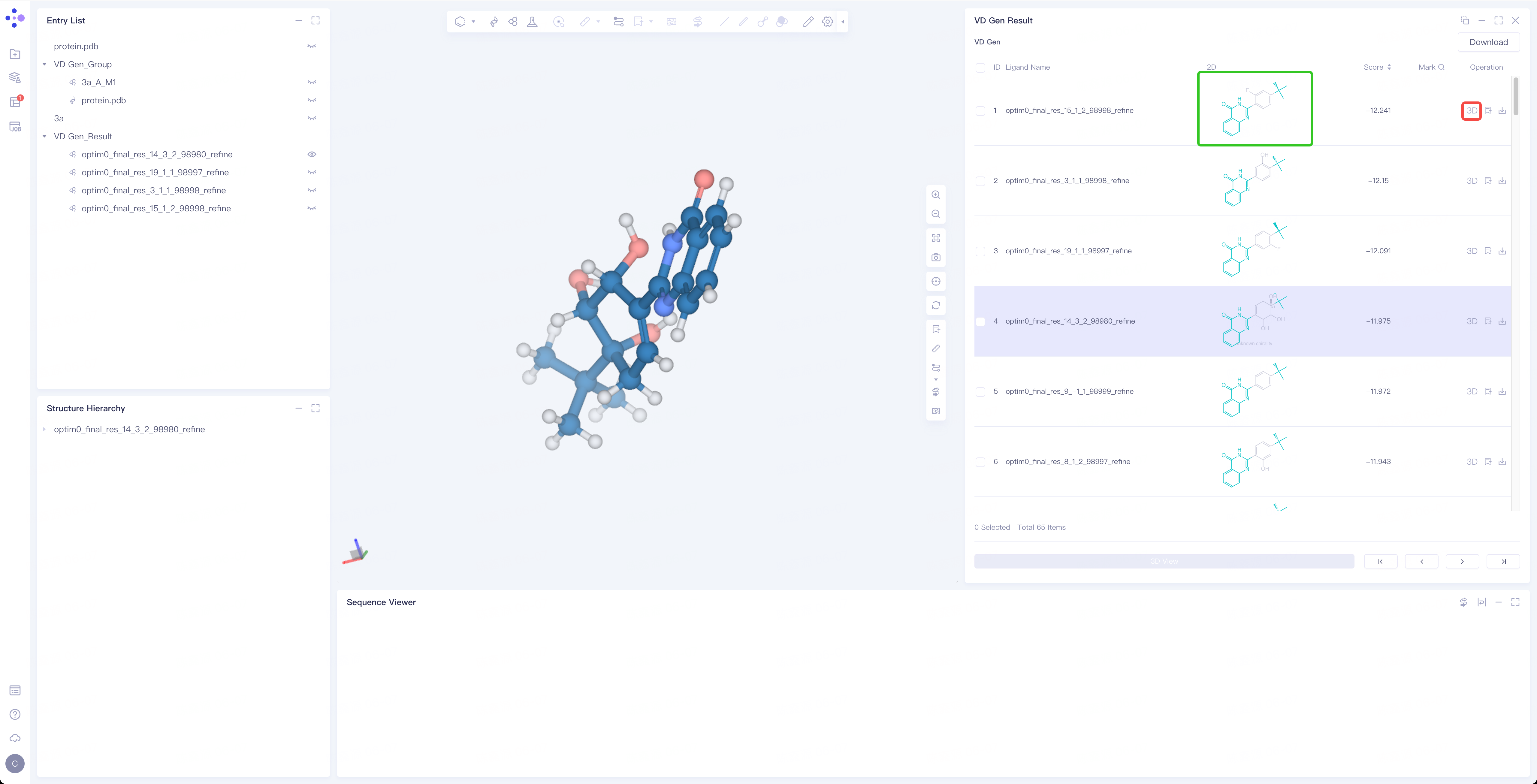Click 2D structure thumbnail of ligand 5
This screenshot has width=1537, height=784.
point(1254,391)
